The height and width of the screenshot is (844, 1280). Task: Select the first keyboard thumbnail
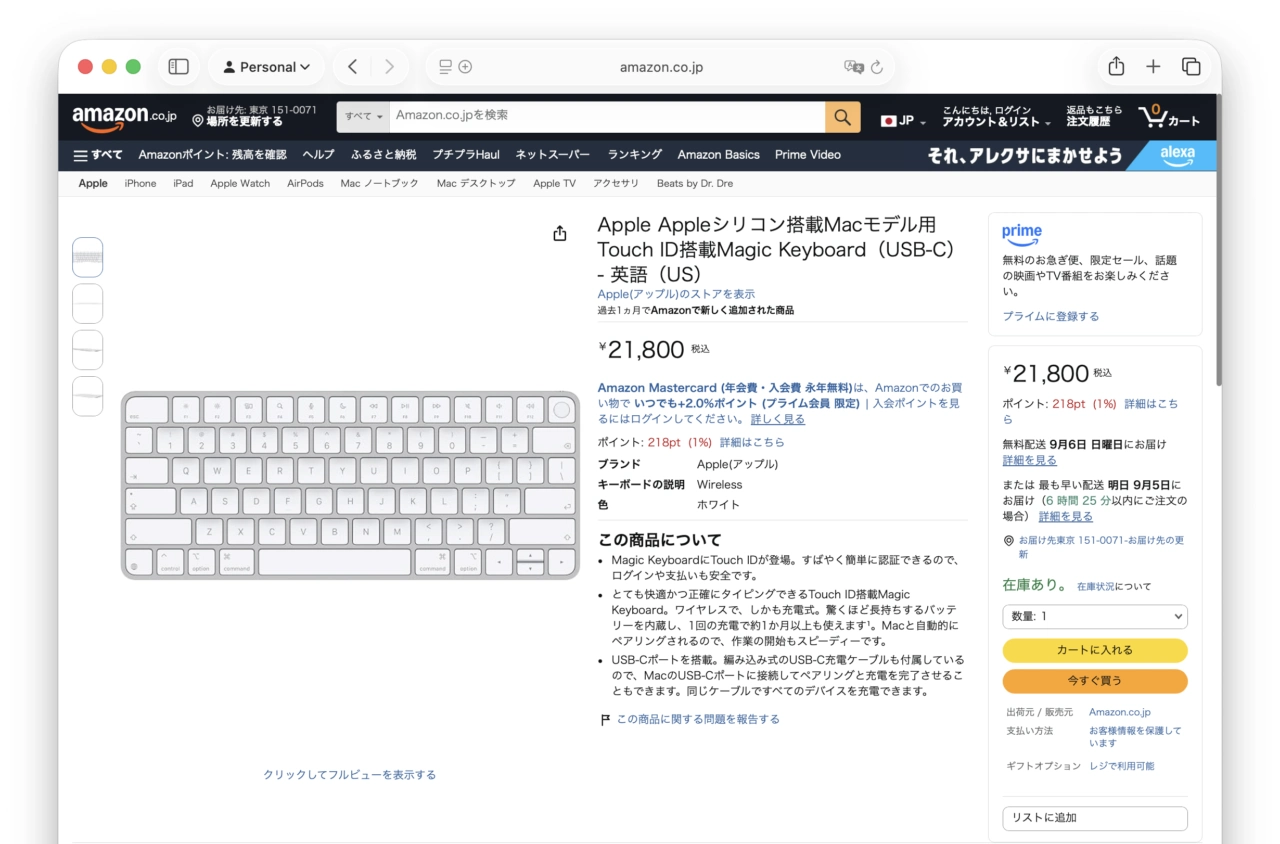click(88, 258)
